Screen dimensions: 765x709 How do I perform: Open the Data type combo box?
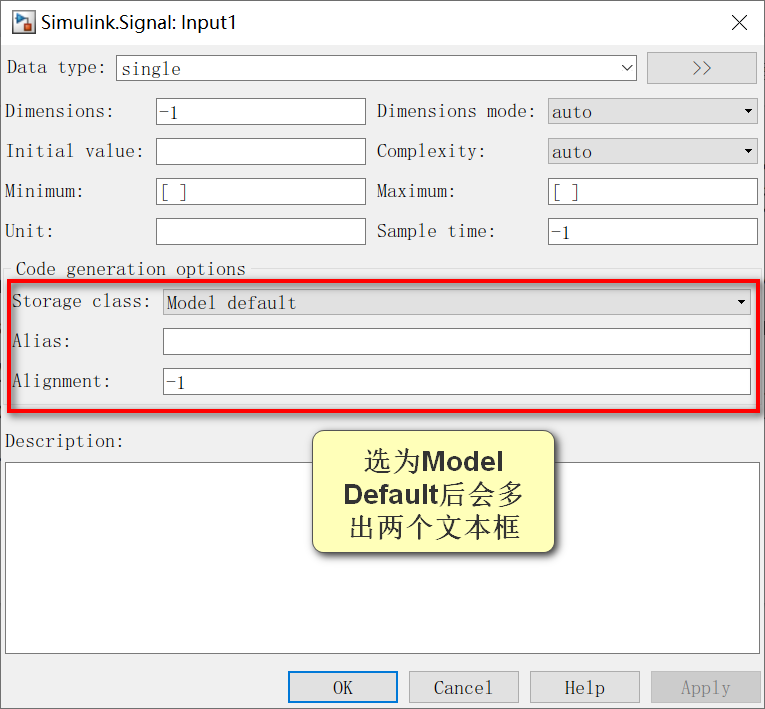point(376,68)
